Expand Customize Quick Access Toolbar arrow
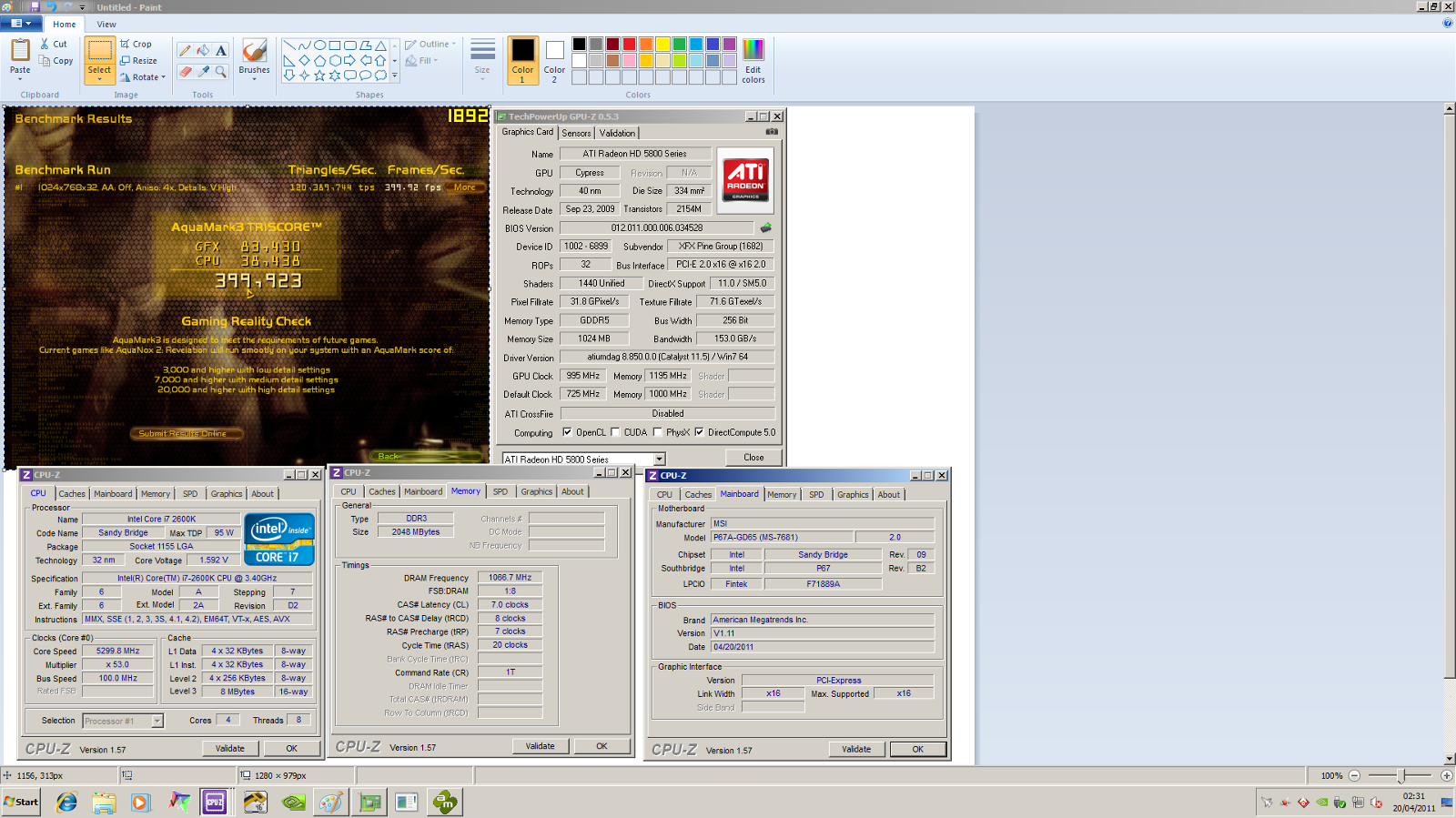The height and width of the screenshot is (818, 1456). pos(82,7)
